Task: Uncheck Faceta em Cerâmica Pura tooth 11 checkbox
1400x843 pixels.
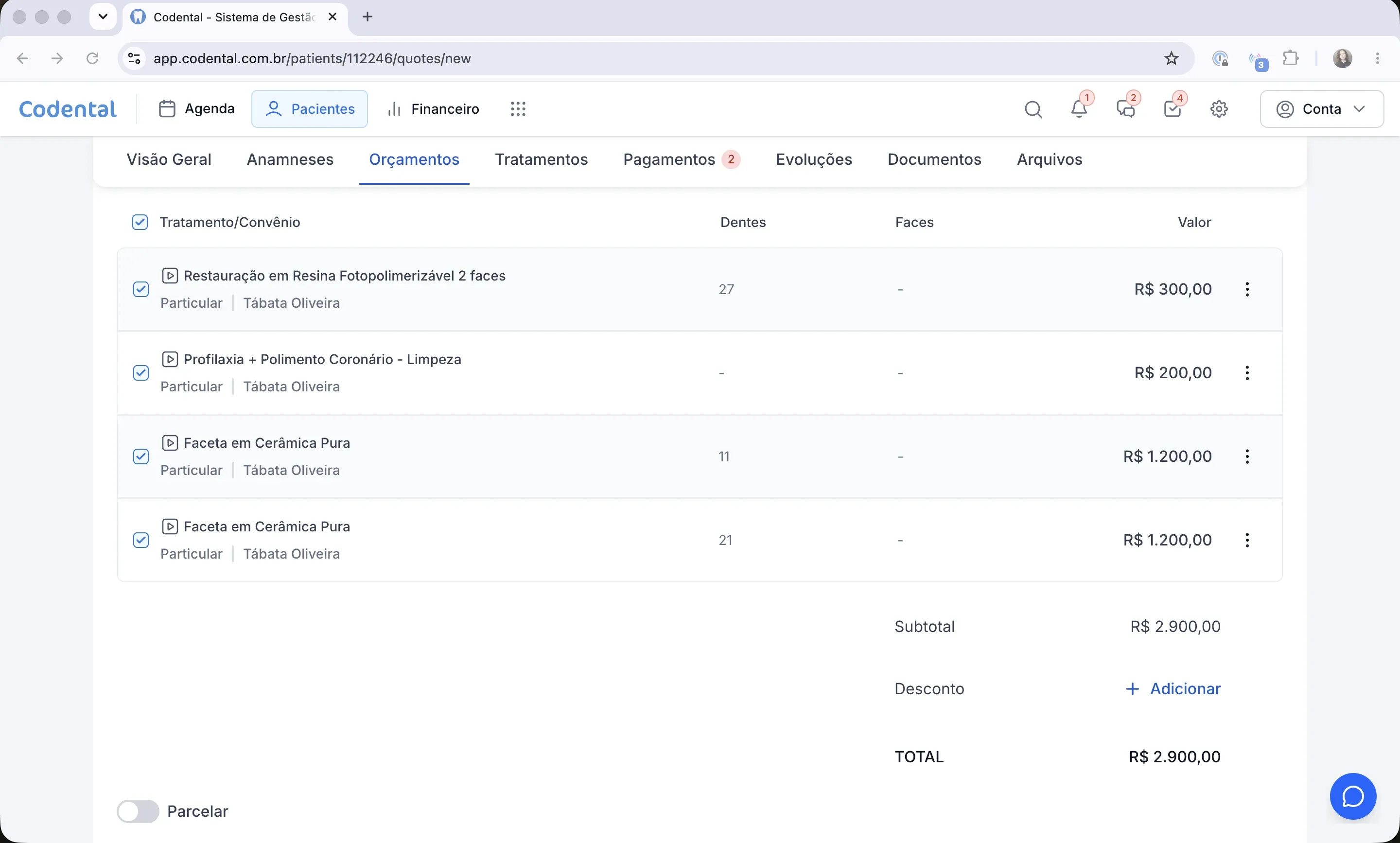Action: [141, 456]
